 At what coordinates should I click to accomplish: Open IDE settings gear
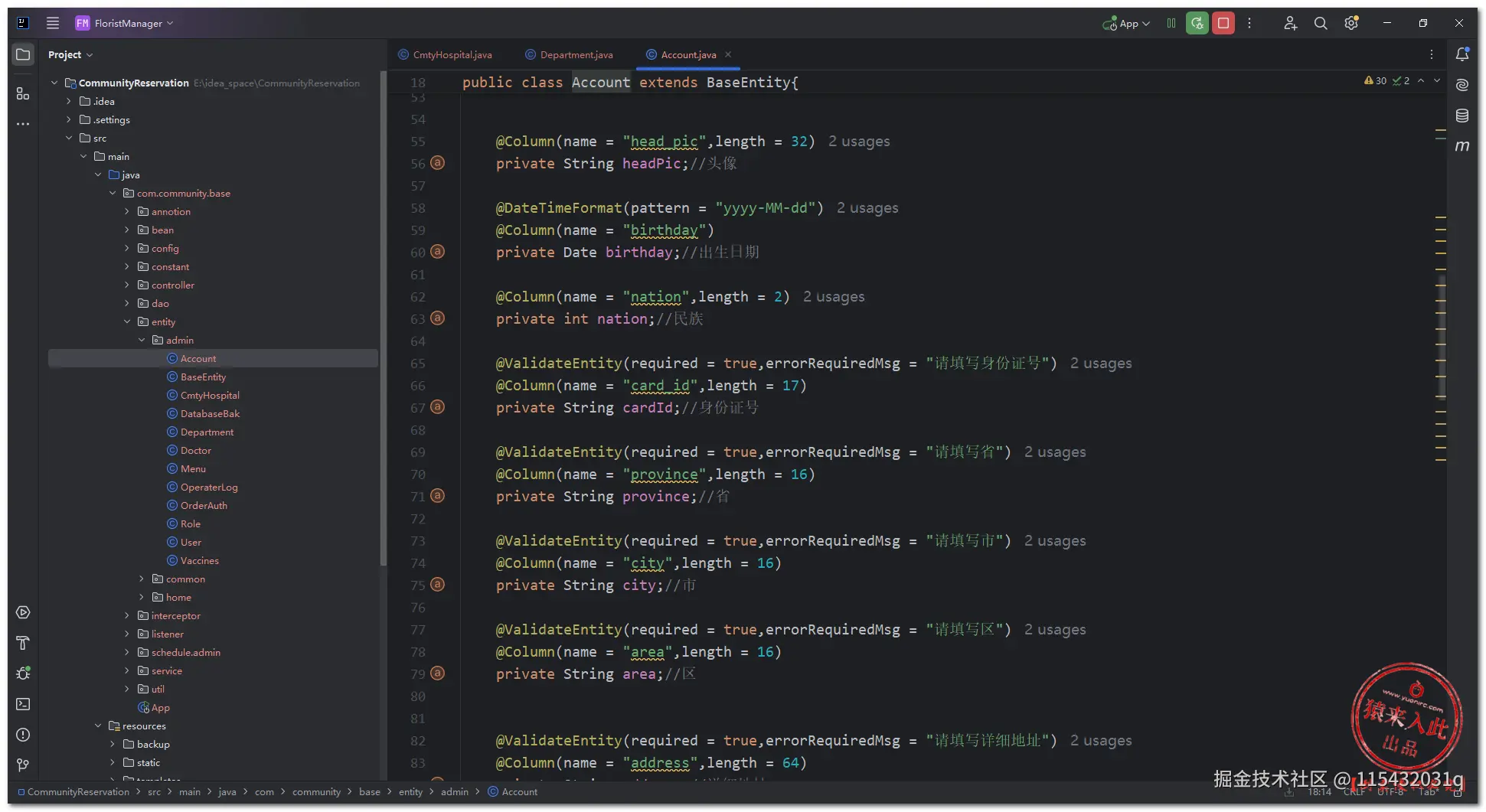pos(1351,23)
